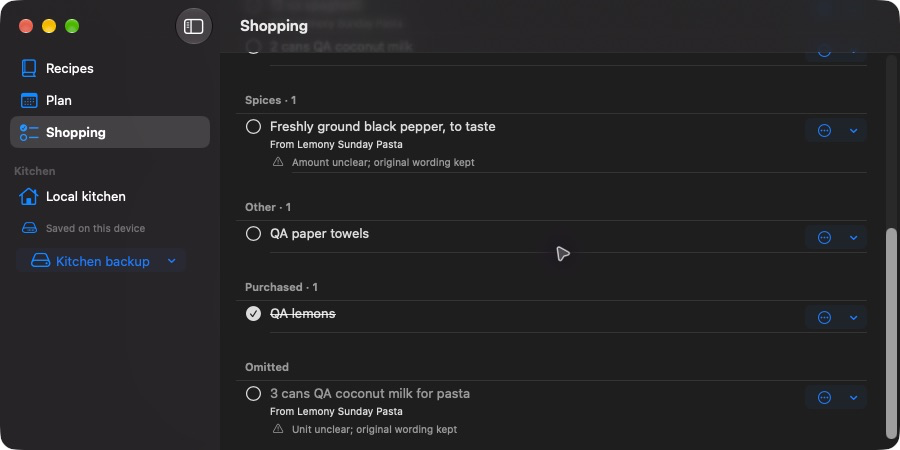Mark QA paper towels as purchased

pos(253,234)
